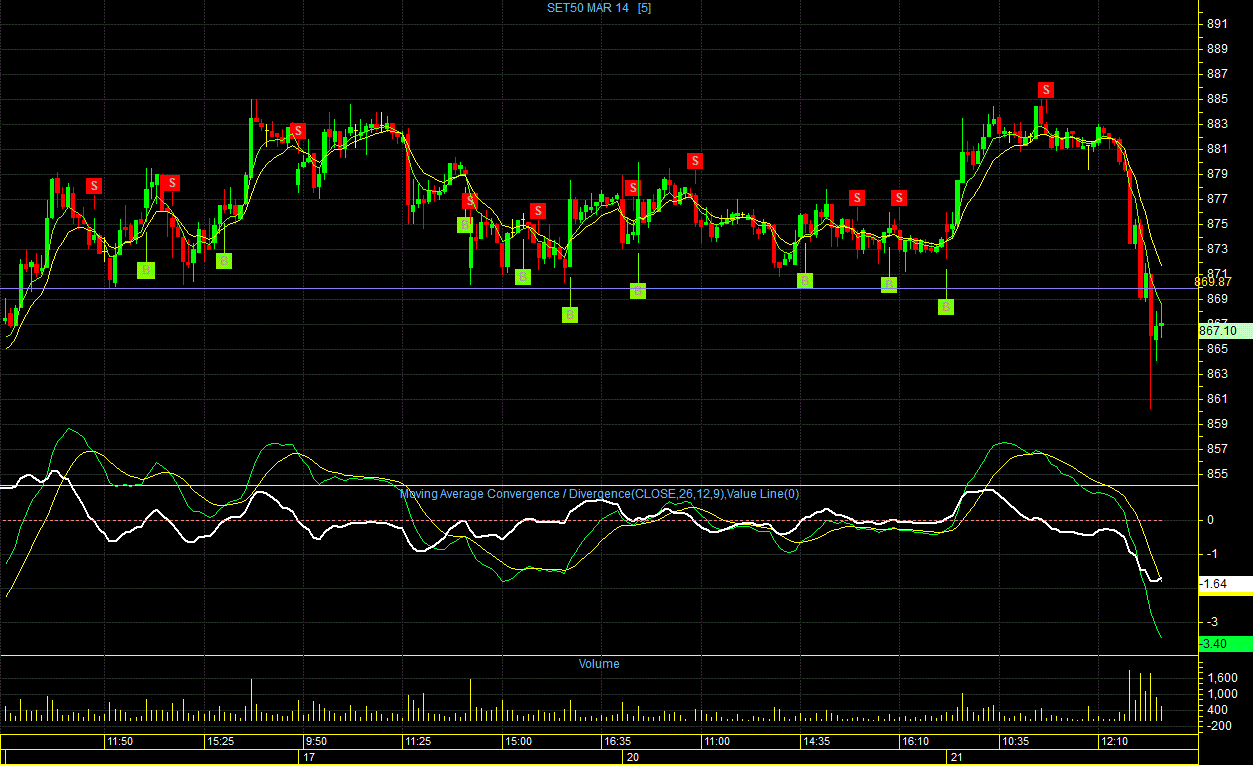The width and height of the screenshot is (1253, 765).
Task: Click the first S sell marker before 11:50
Action: (x=94, y=186)
